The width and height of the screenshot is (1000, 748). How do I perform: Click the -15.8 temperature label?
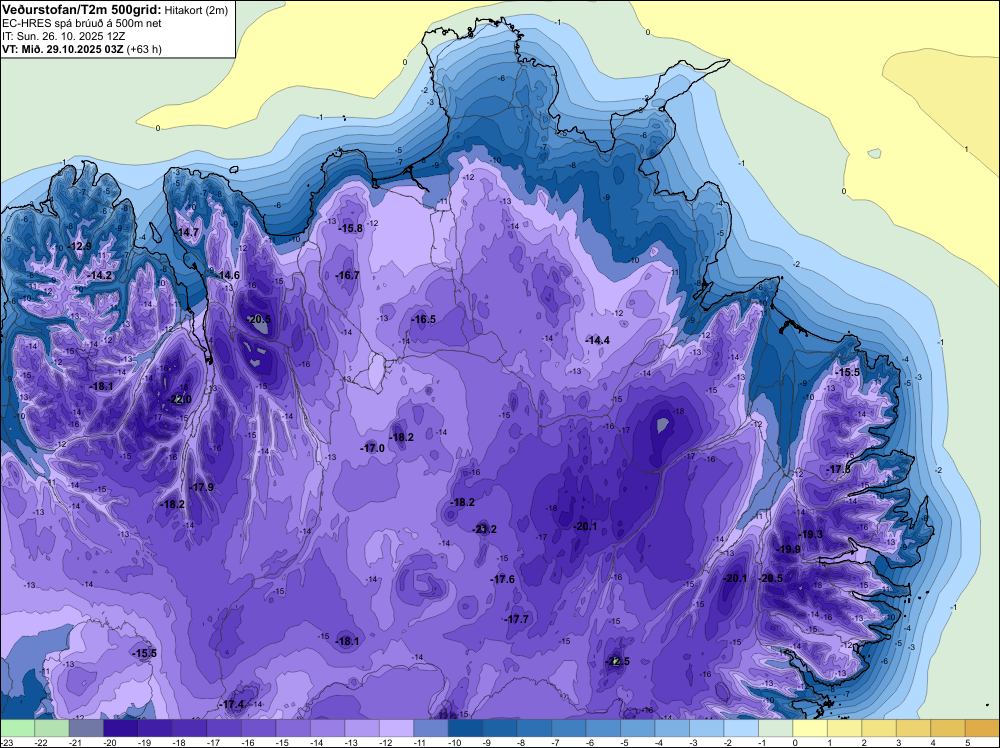click(351, 228)
